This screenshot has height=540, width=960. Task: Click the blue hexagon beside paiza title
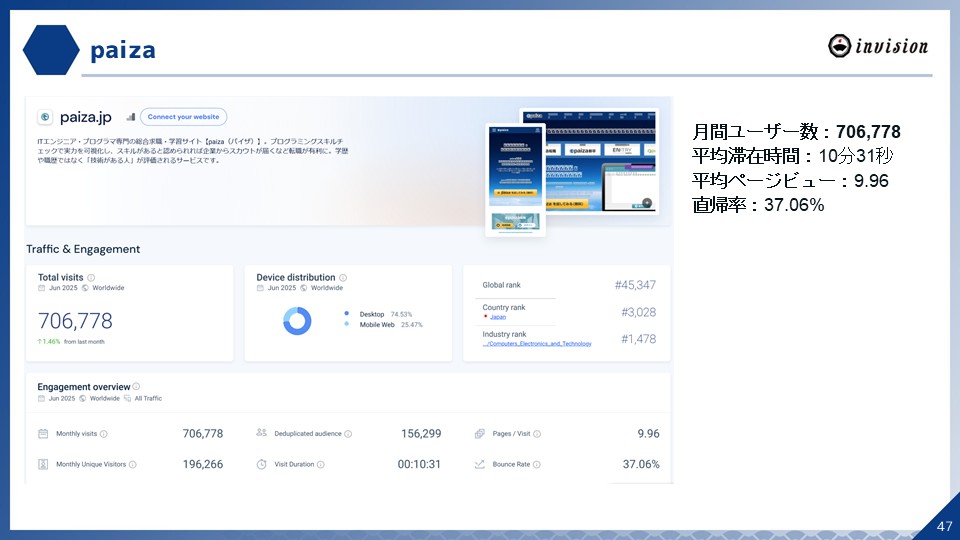[x=51, y=50]
